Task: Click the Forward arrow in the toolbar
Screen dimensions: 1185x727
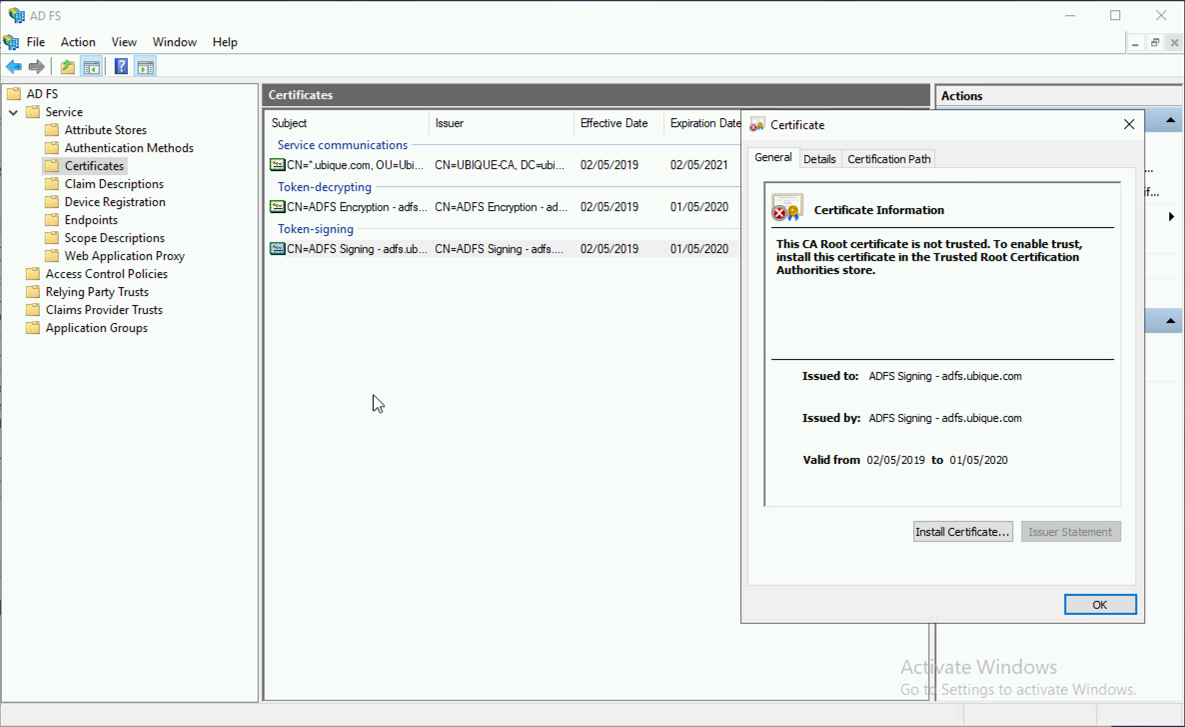Action: pyautogui.click(x=36, y=67)
